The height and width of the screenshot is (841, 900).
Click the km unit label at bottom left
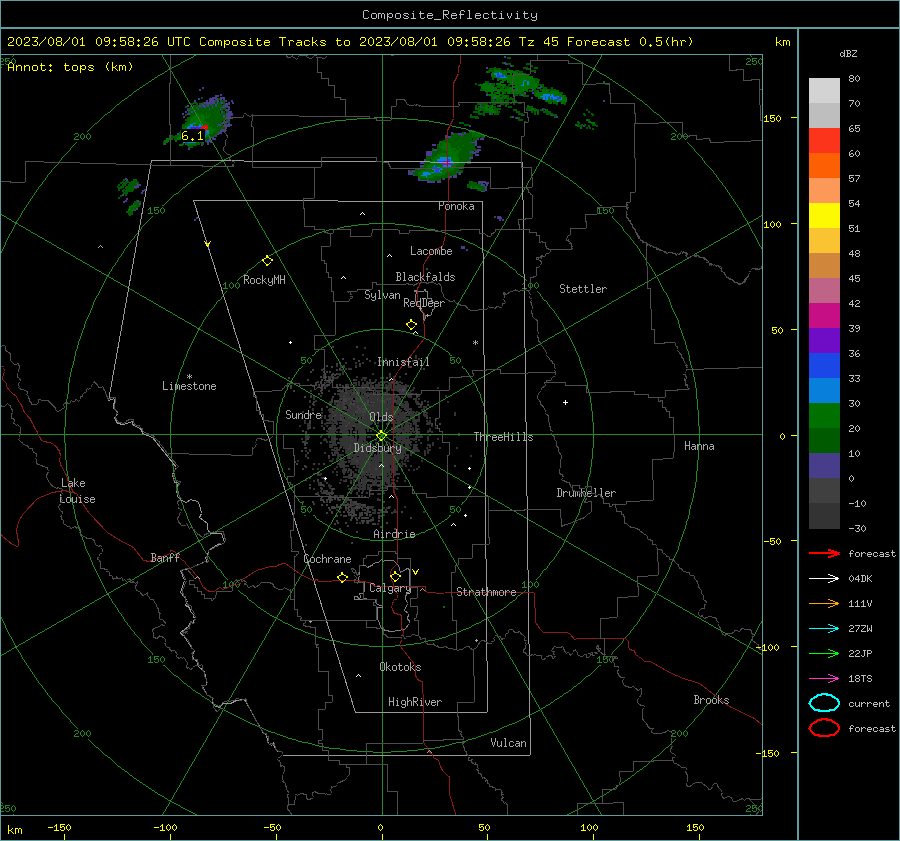pyautogui.click(x=14, y=830)
